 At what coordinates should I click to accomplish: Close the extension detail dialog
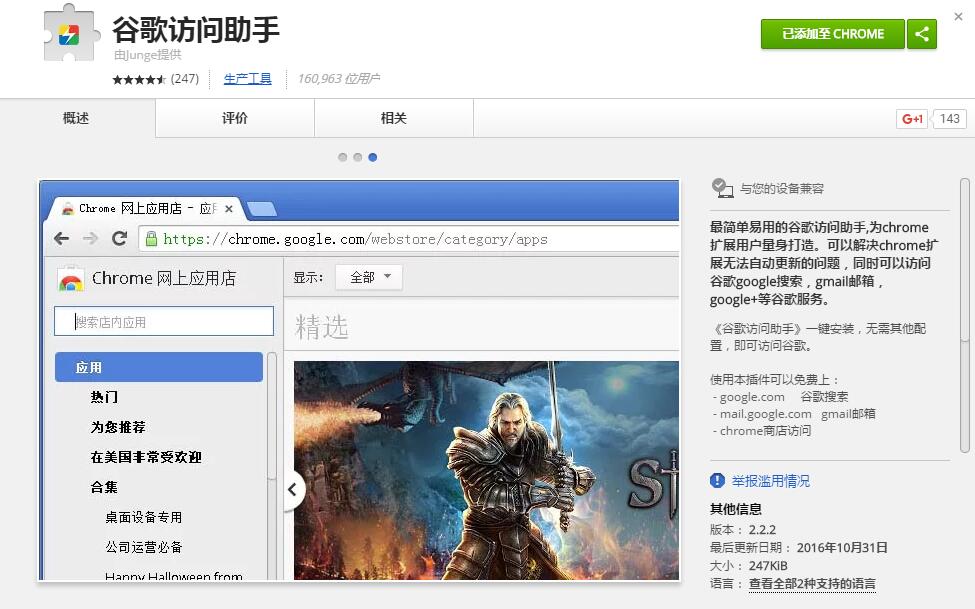point(958,17)
